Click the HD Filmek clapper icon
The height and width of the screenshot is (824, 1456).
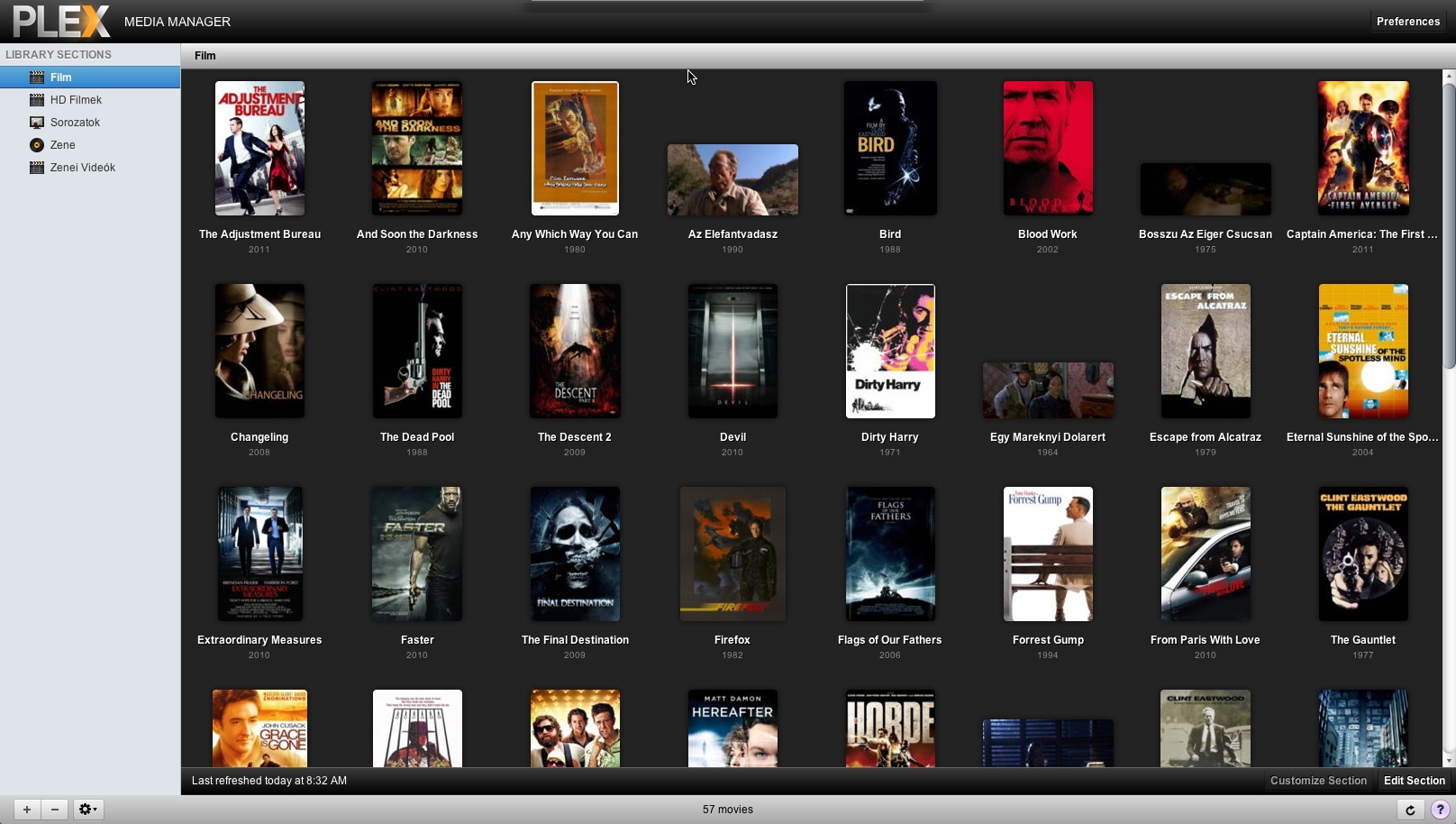point(37,100)
